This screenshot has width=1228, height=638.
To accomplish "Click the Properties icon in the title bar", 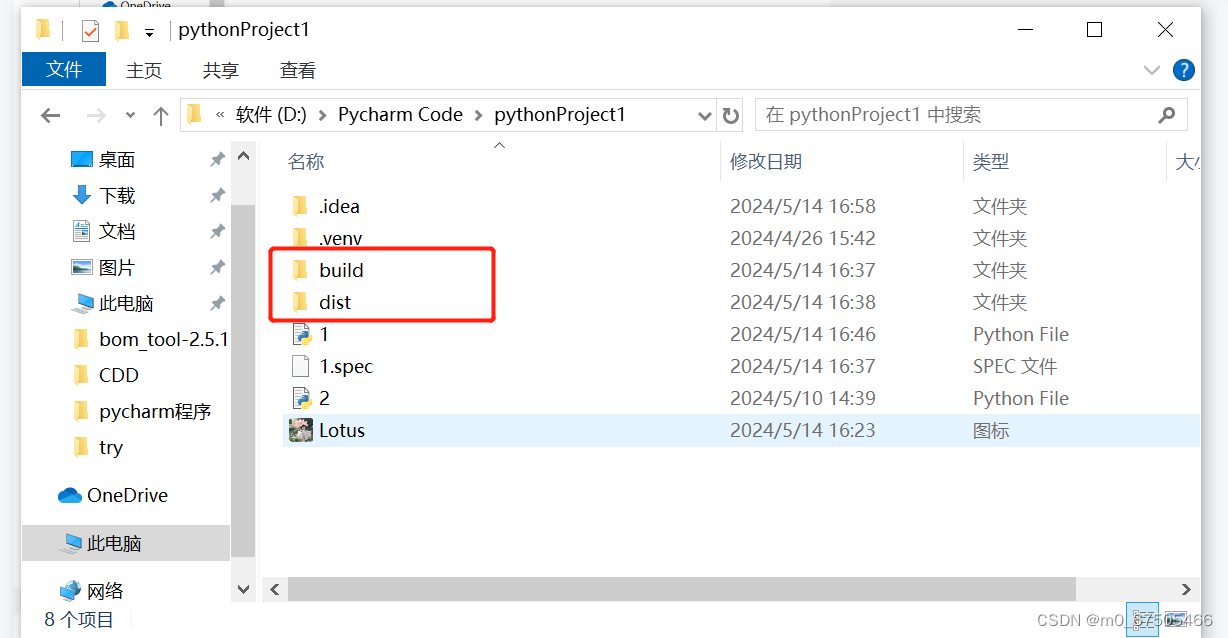I will (90, 29).
